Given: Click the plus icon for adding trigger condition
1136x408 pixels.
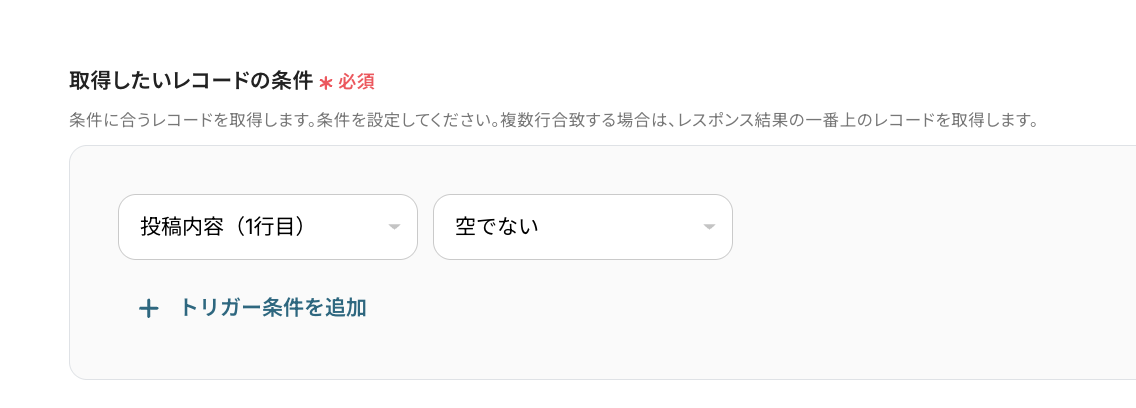Looking at the screenshot, I should 148,308.
